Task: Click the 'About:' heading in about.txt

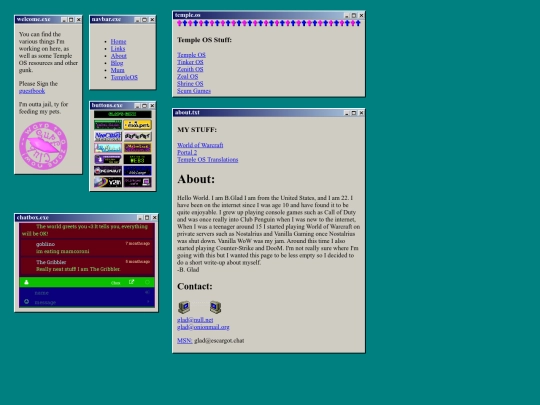Action: pos(196,179)
